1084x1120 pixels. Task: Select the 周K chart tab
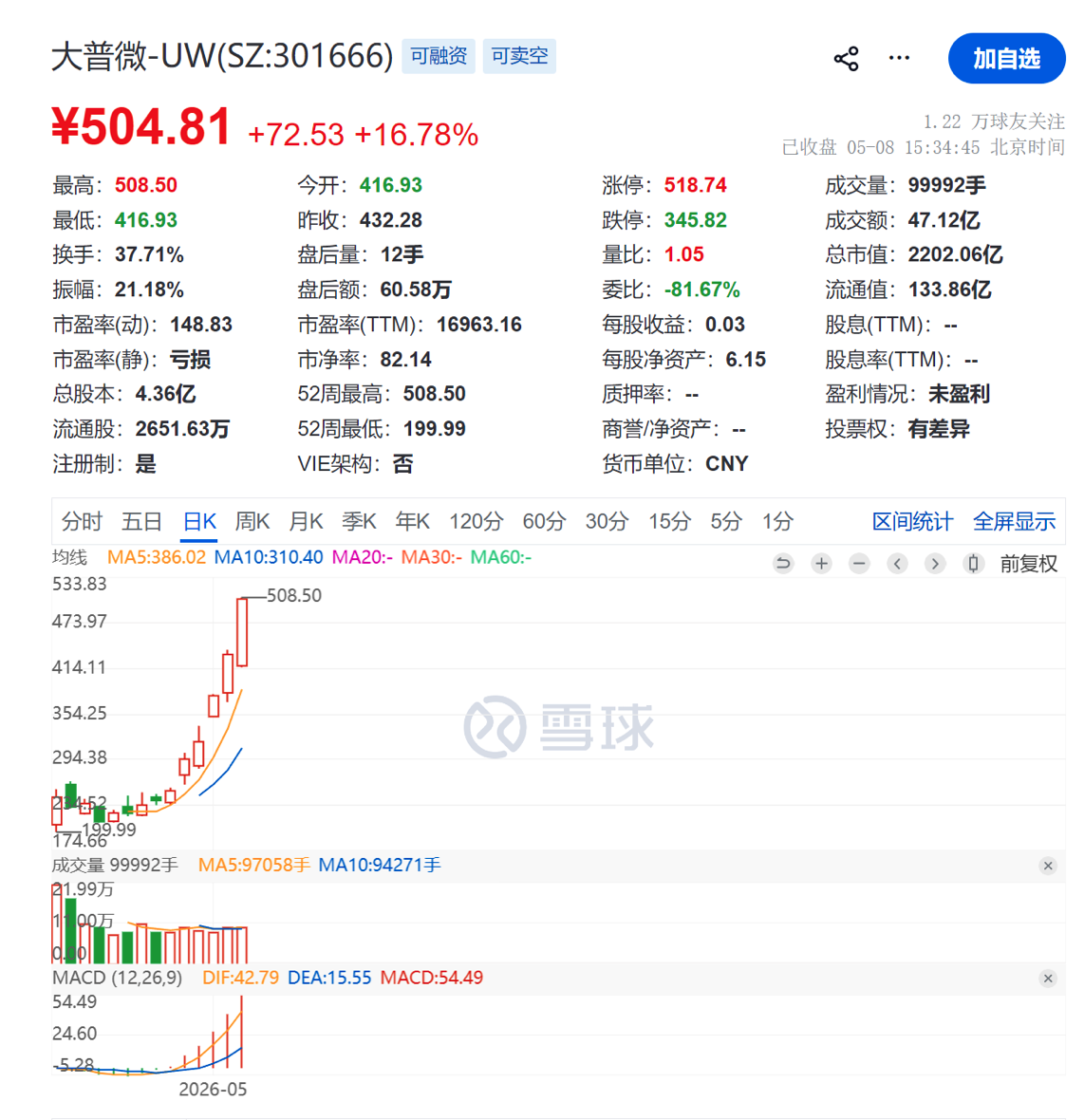click(252, 521)
